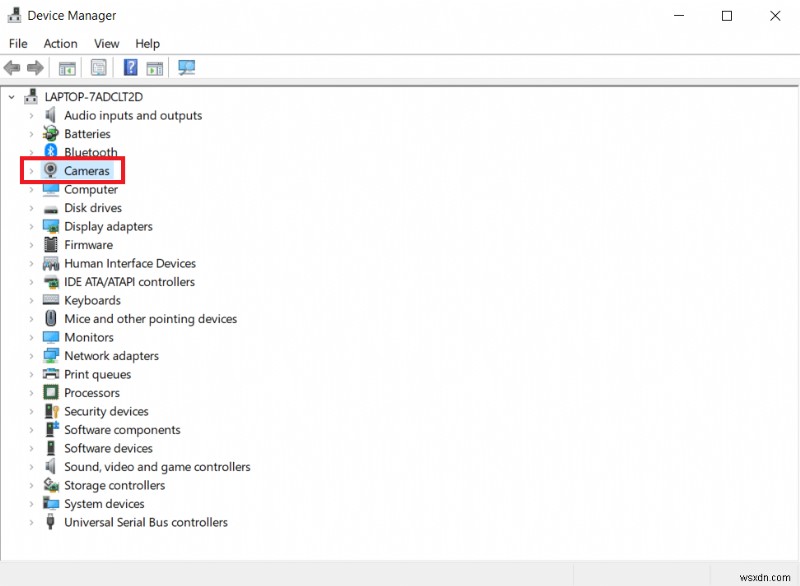Image resolution: width=800 pixels, height=586 pixels.
Task: Scan for hardware changes via toolbar icon
Action: (x=186, y=67)
